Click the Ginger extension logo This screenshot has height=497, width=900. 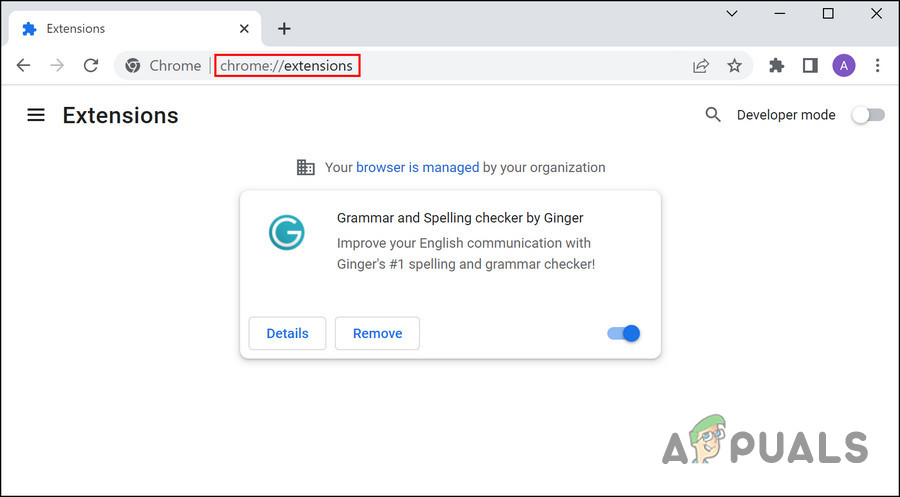tap(286, 232)
